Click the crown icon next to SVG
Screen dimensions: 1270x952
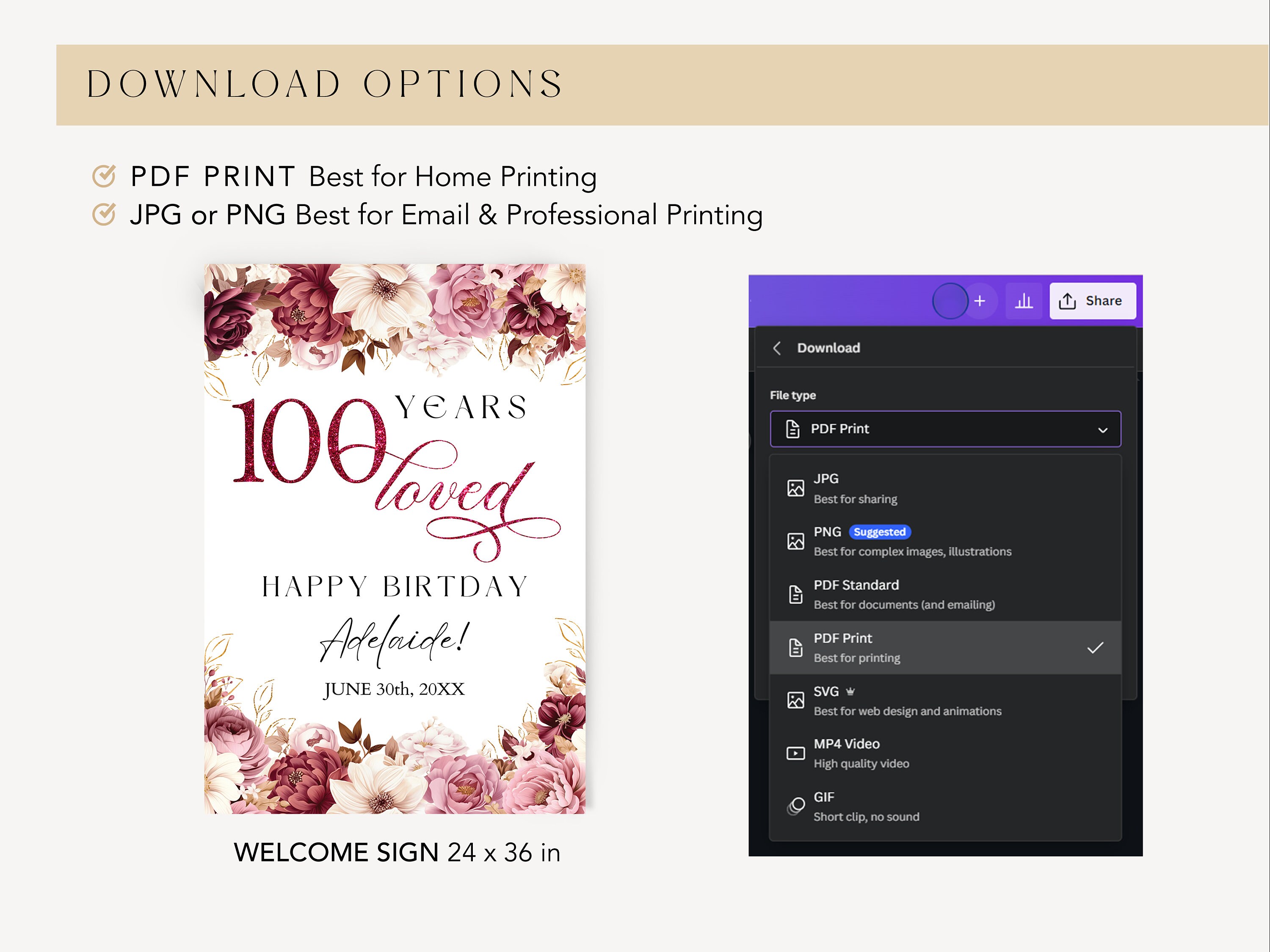[850, 691]
